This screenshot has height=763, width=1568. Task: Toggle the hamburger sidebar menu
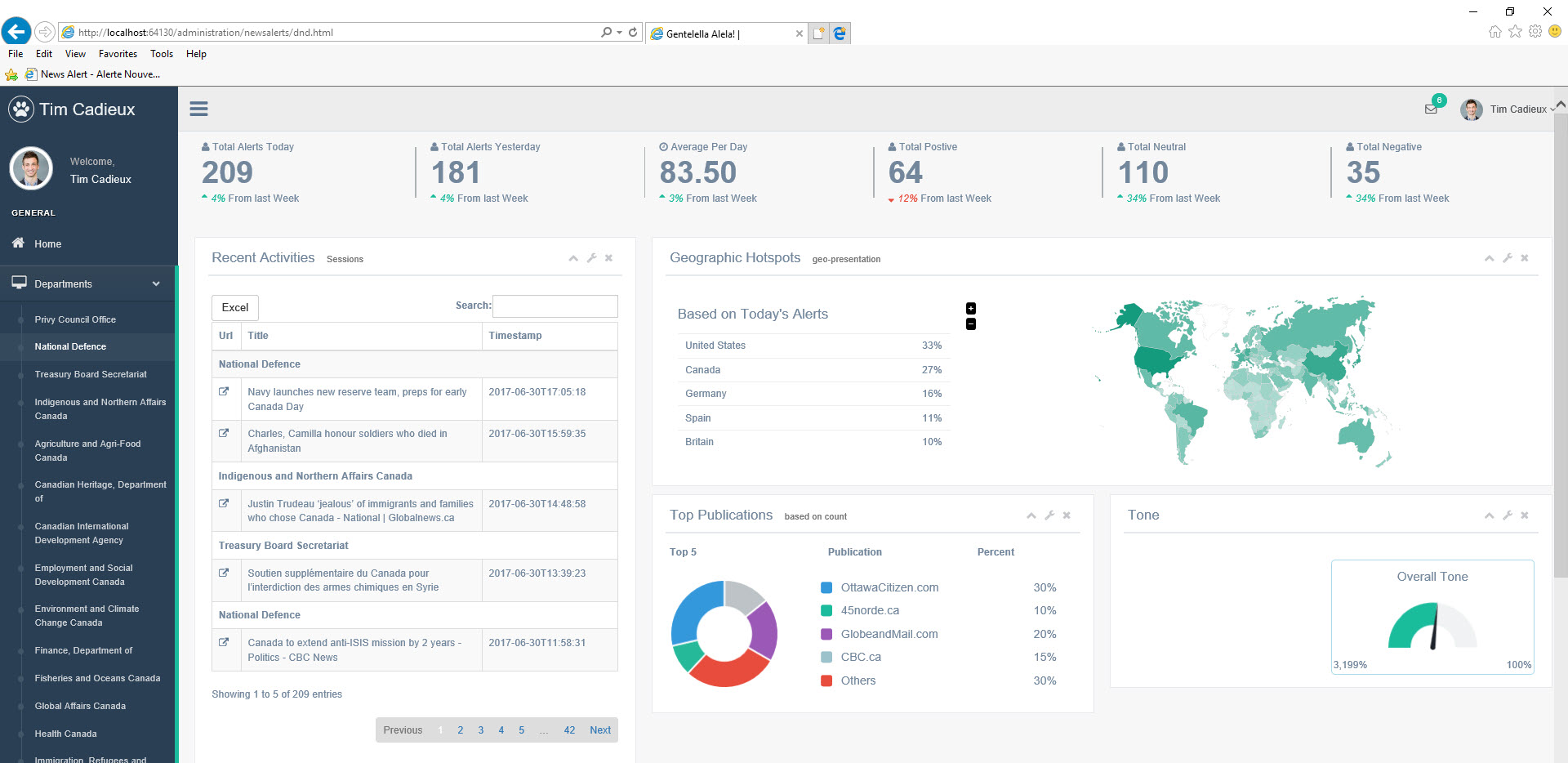(x=198, y=109)
